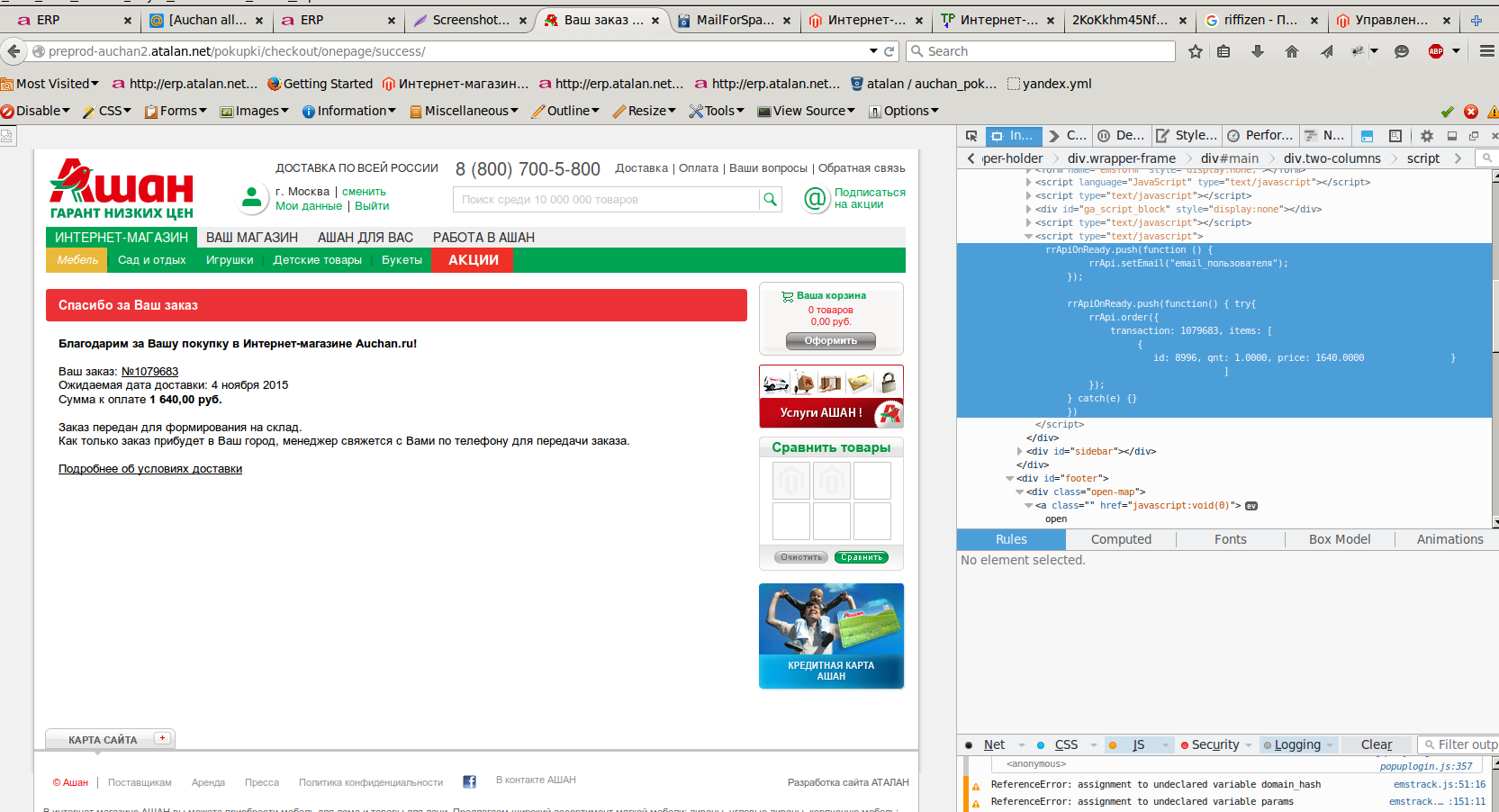
Task: Click the paper plane send icon
Action: 1327,51
